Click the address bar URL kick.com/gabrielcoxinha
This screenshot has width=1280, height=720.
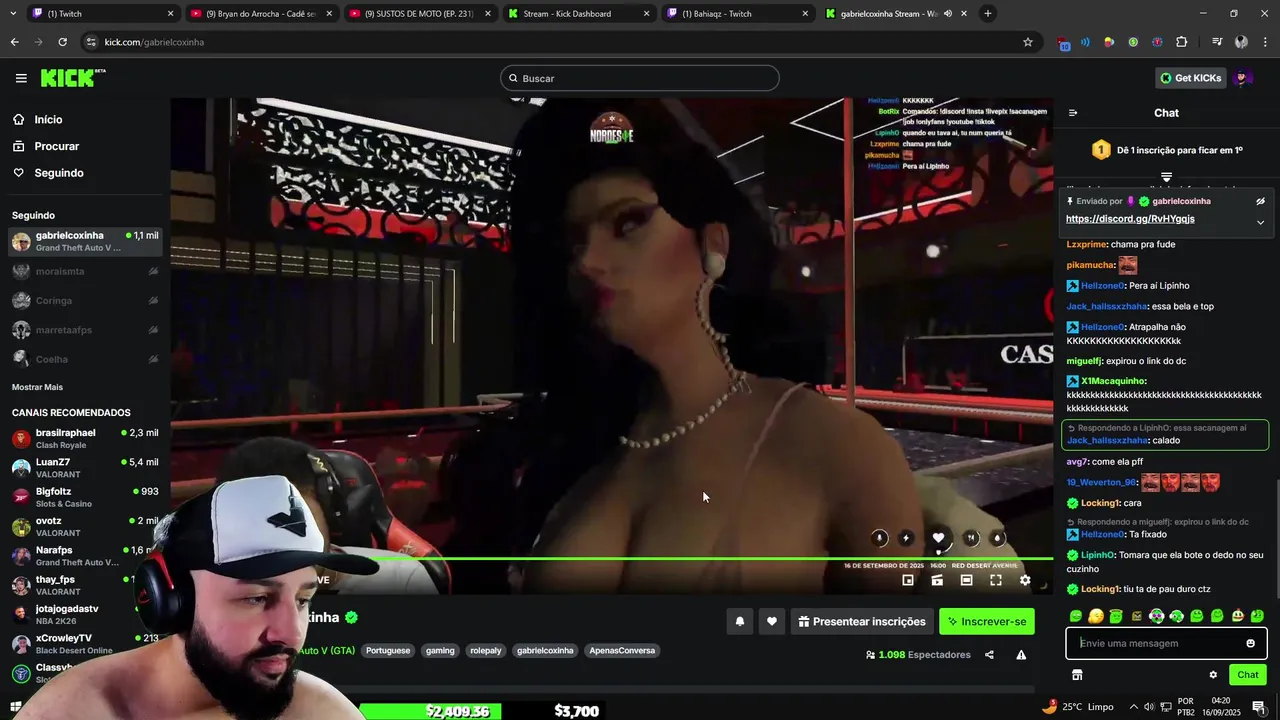click(x=154, y=42)
